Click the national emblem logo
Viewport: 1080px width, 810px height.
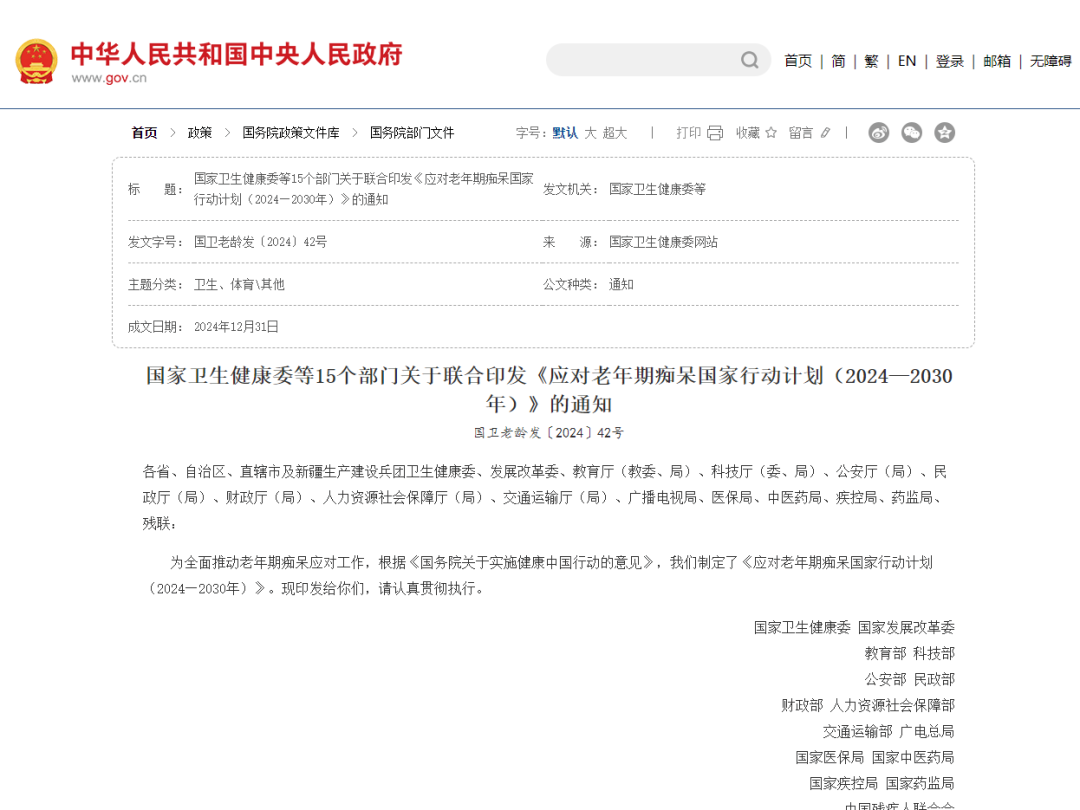pos(36,61)
